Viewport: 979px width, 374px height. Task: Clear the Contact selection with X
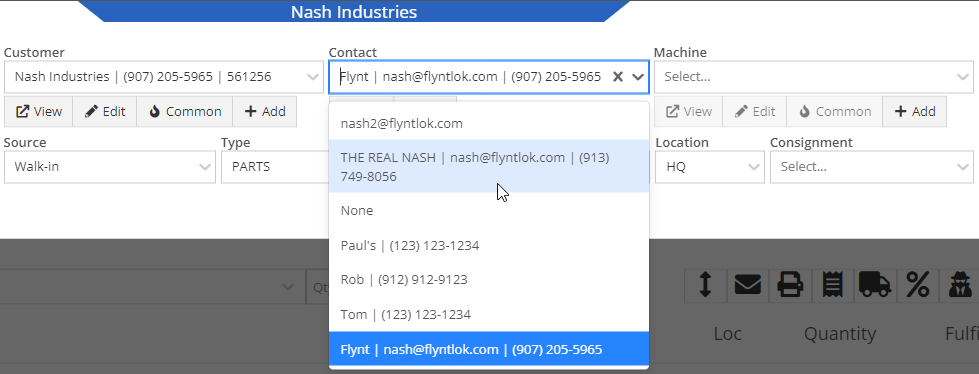618,77
